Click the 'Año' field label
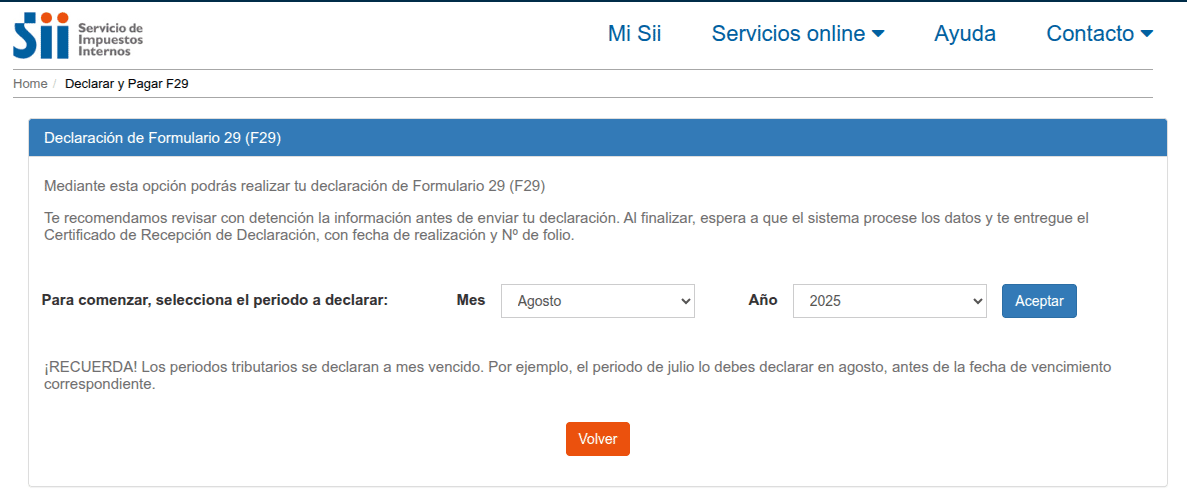1187x499 pixels. (x=763, y=300)
